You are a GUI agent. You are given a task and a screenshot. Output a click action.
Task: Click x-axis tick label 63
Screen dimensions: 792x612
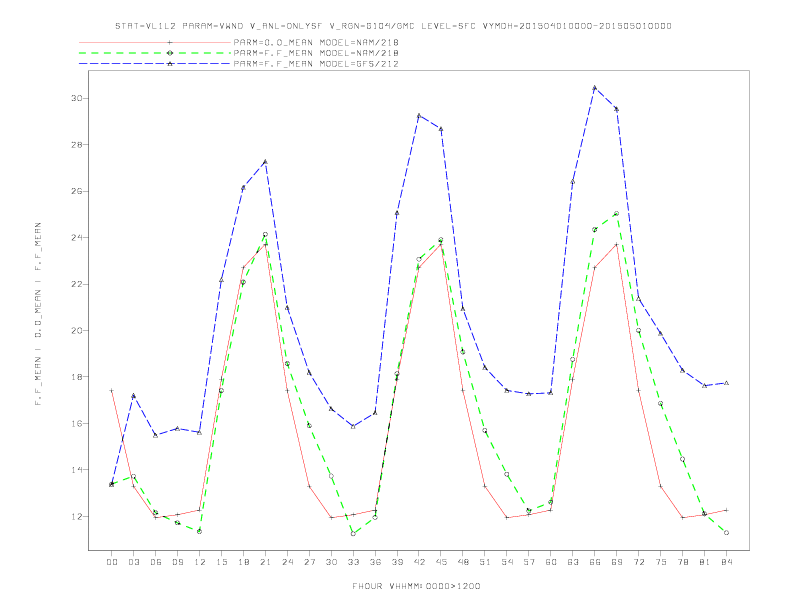[x=573, y=562]
